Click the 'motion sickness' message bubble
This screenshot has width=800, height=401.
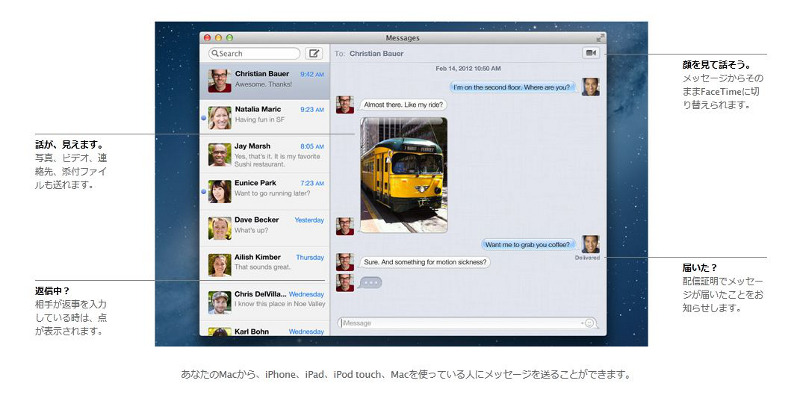pyautogui.click(x=424, y=262)
